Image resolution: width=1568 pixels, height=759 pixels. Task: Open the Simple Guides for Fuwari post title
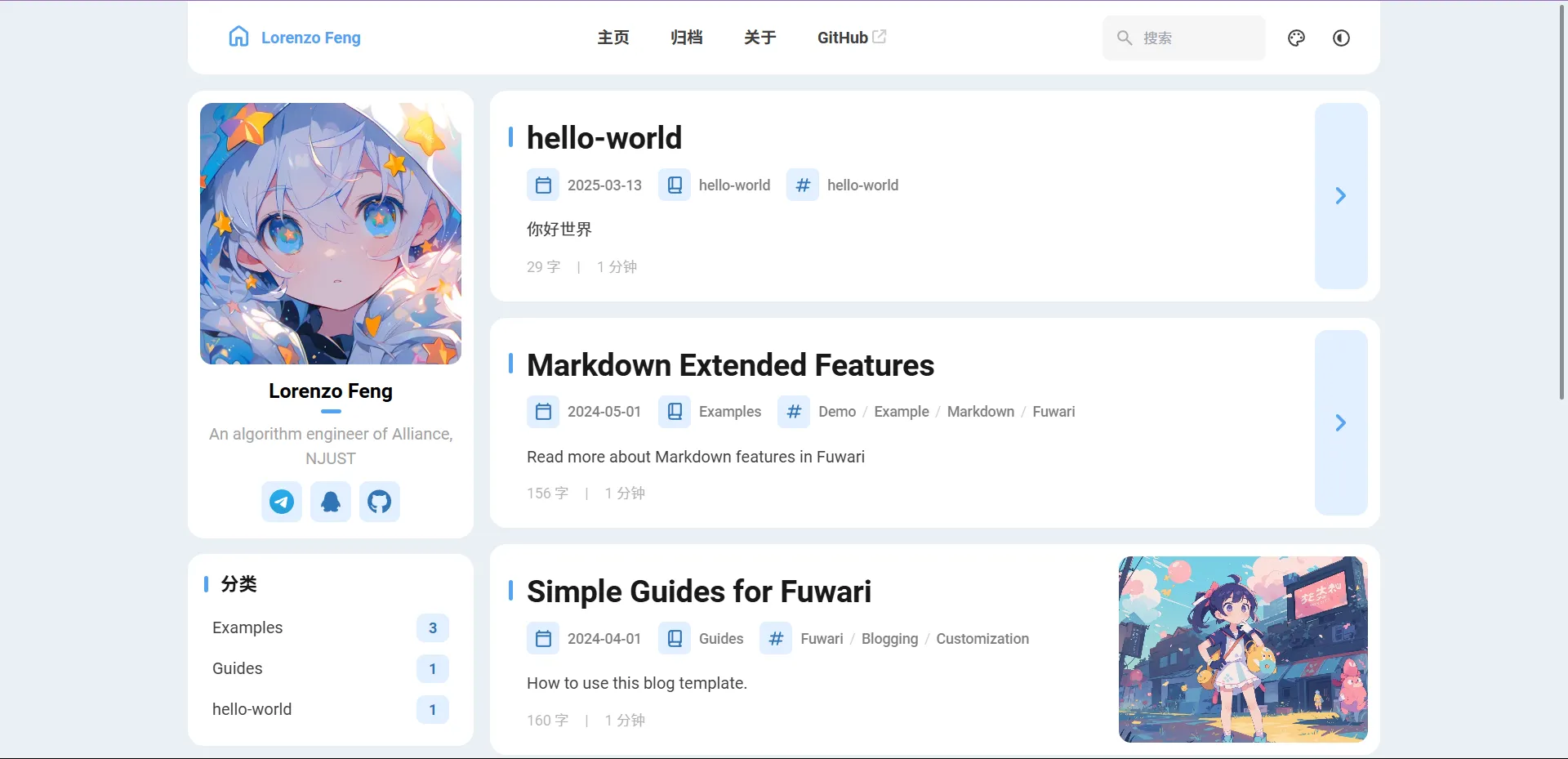pyautogui.click(x=698, y=592)
